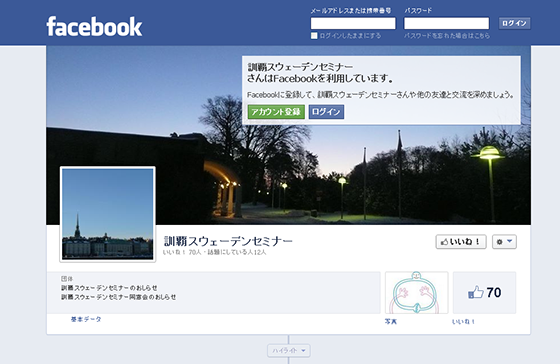The height and width of the screenshot is (364, 560).
Task: Click page title 訓覇スウェーデンセミナー
Action: [228, 241]
